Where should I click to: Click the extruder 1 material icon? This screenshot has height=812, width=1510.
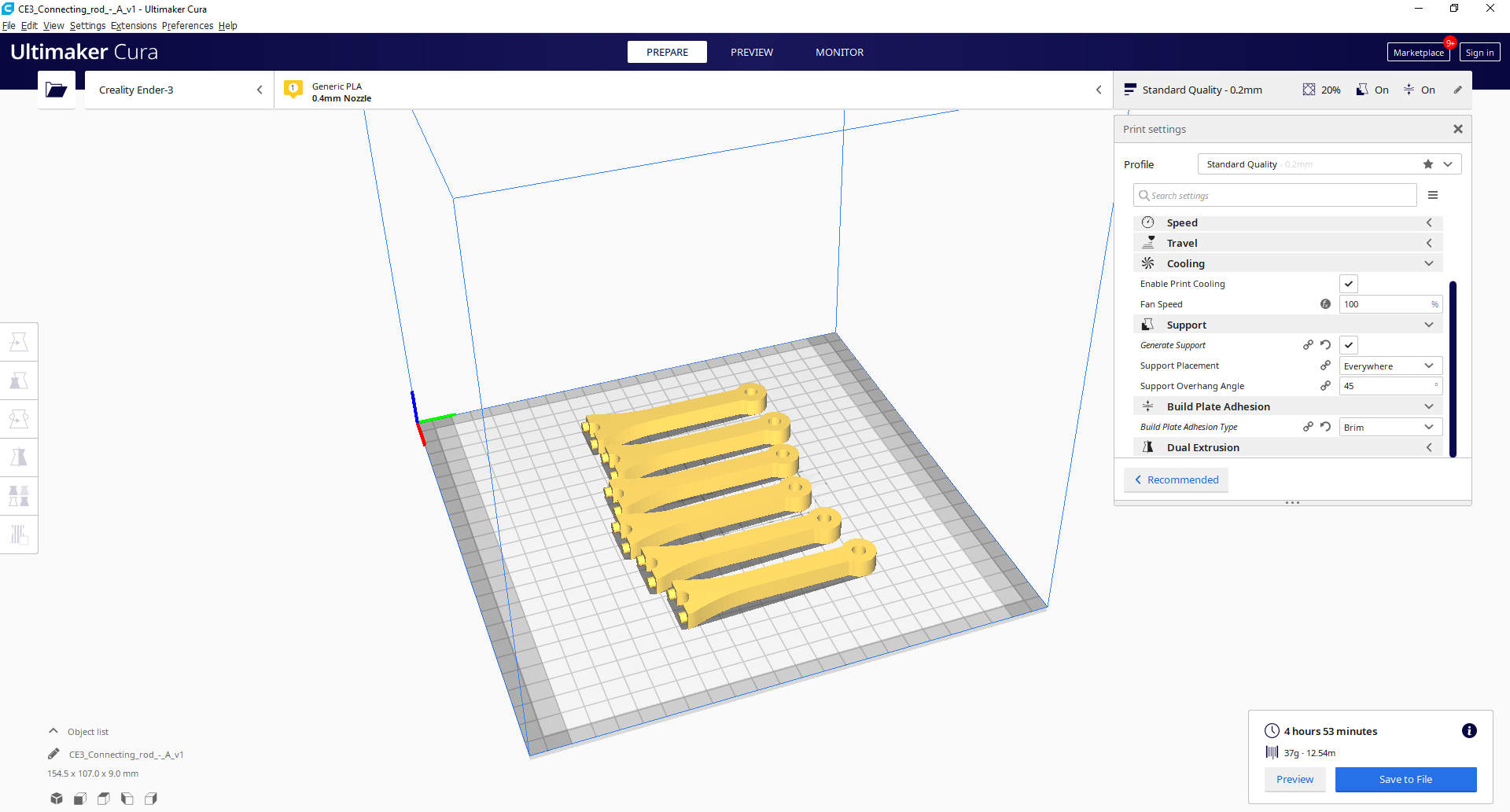click(x=293, y=89)
